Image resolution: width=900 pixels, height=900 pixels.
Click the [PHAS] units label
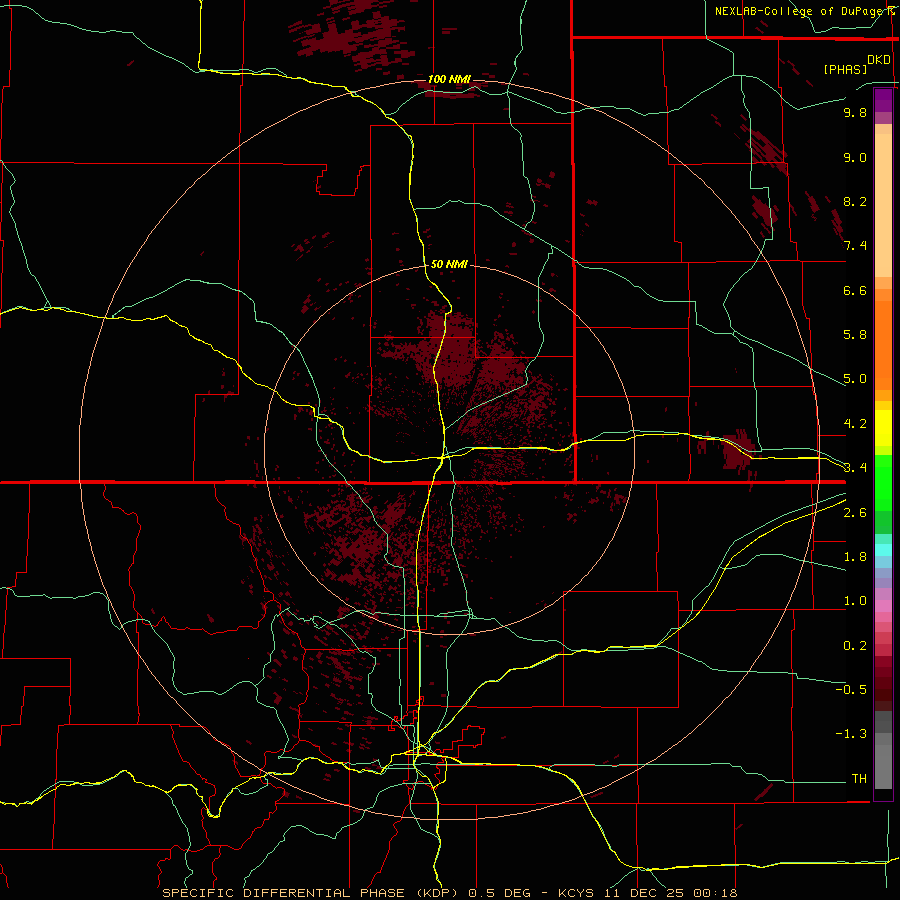point(845,69)
